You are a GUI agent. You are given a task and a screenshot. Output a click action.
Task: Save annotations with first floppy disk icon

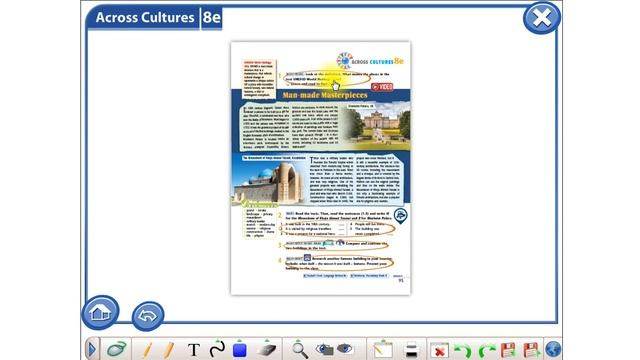(508, 350)
